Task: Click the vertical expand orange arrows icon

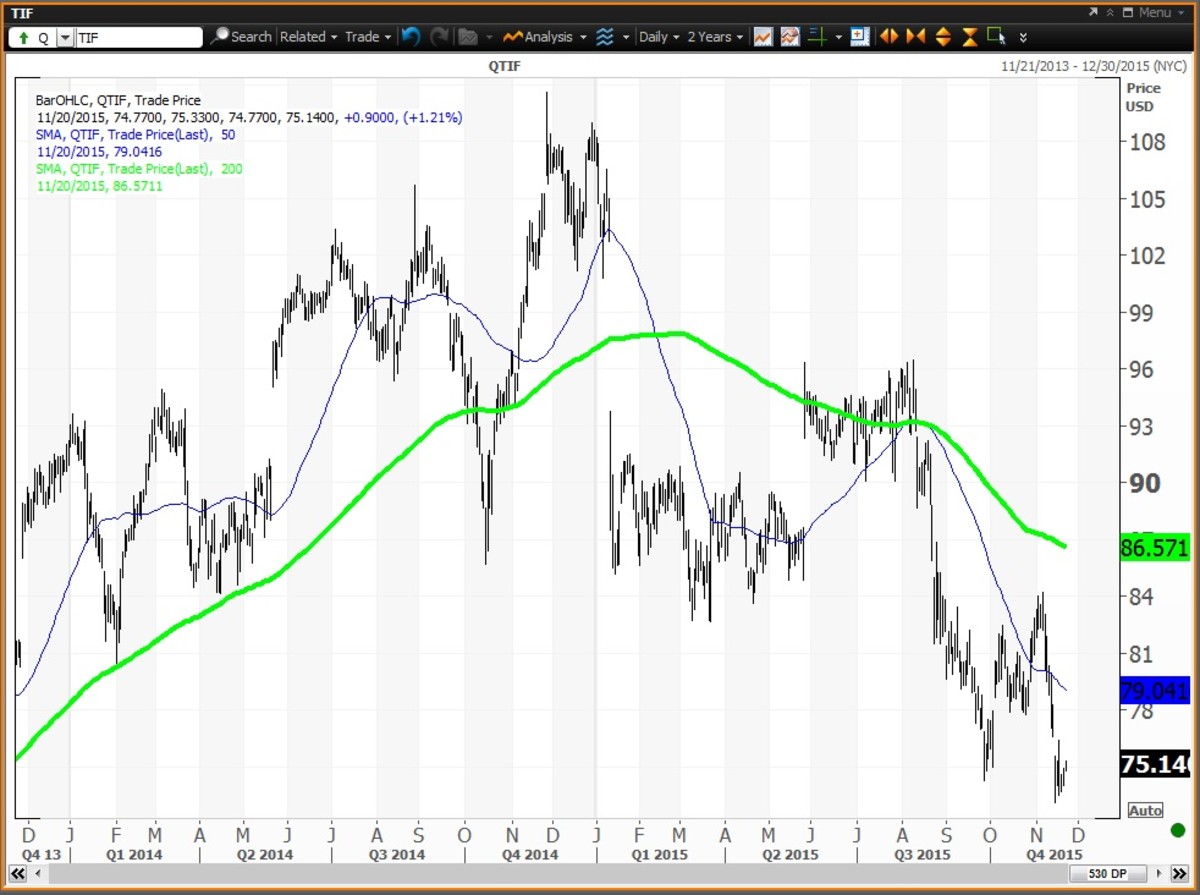Action: pos(942,37)
